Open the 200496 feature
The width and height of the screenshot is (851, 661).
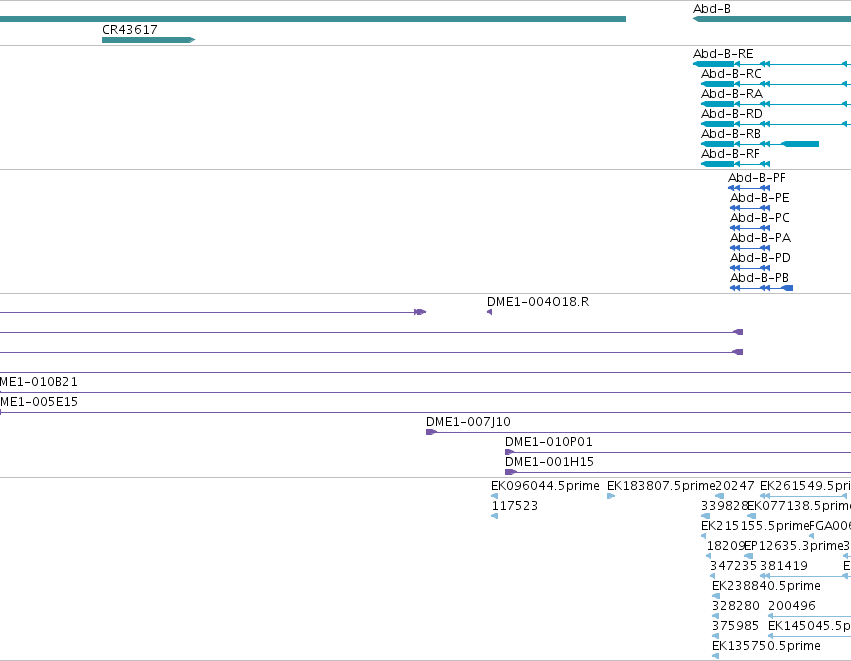pos(809,616)
